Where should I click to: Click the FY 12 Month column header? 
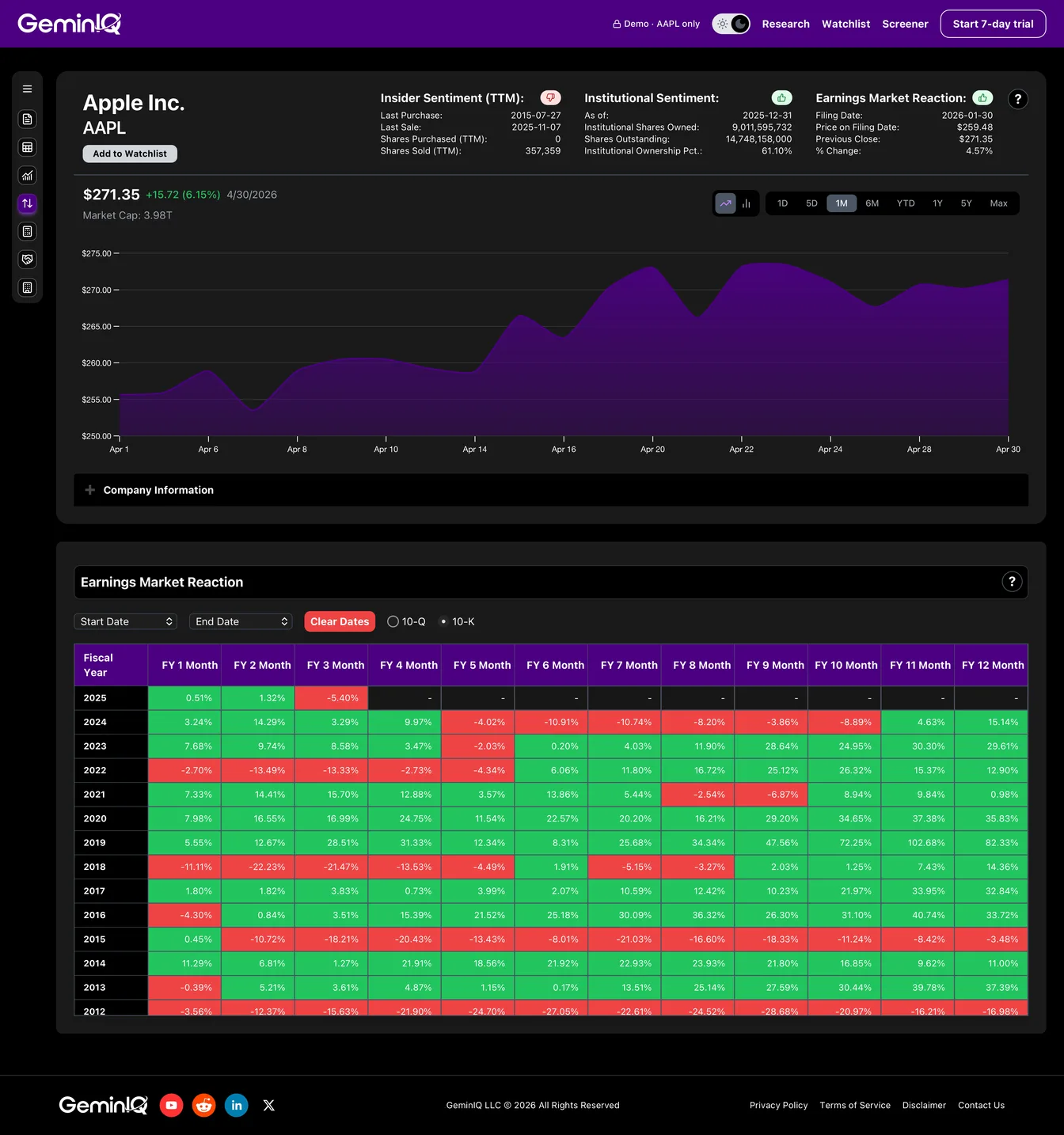pyautogui.click(x=993, y=665)
